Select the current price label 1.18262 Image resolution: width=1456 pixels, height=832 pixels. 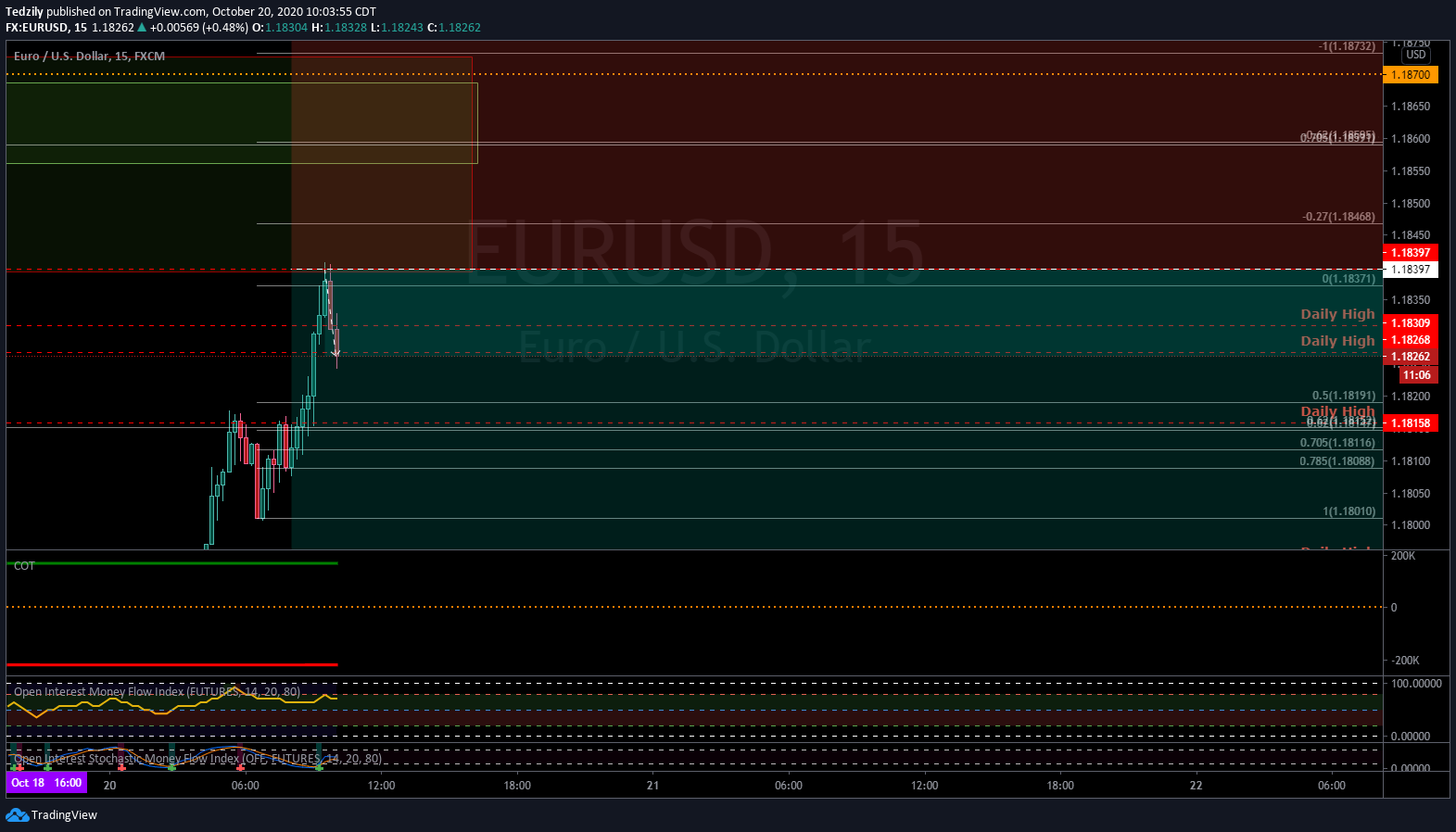(1411, 357)
